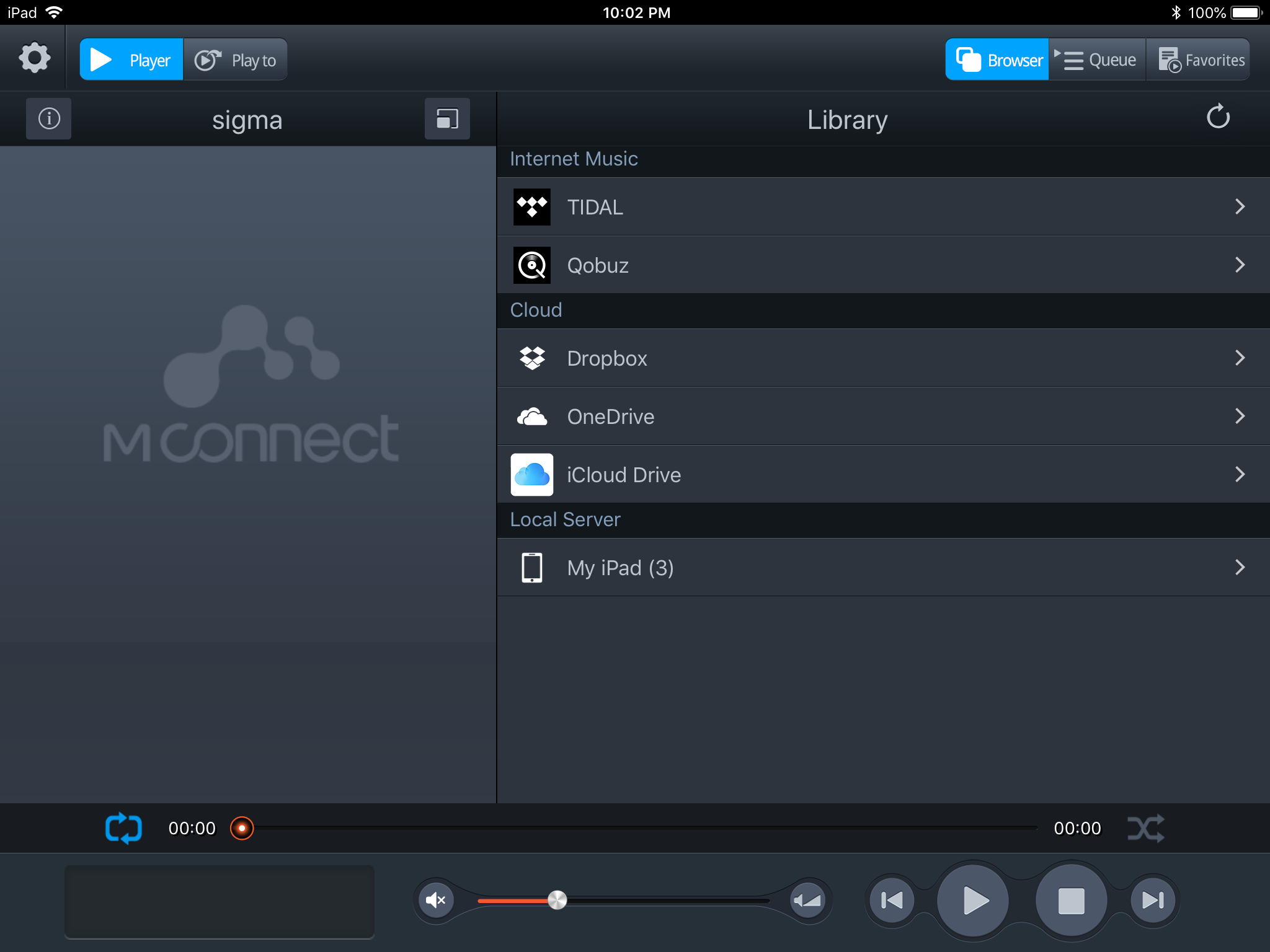Expand the Dropbox row chevron
Screen dimensions: 1270x952
click(1240, 358)
